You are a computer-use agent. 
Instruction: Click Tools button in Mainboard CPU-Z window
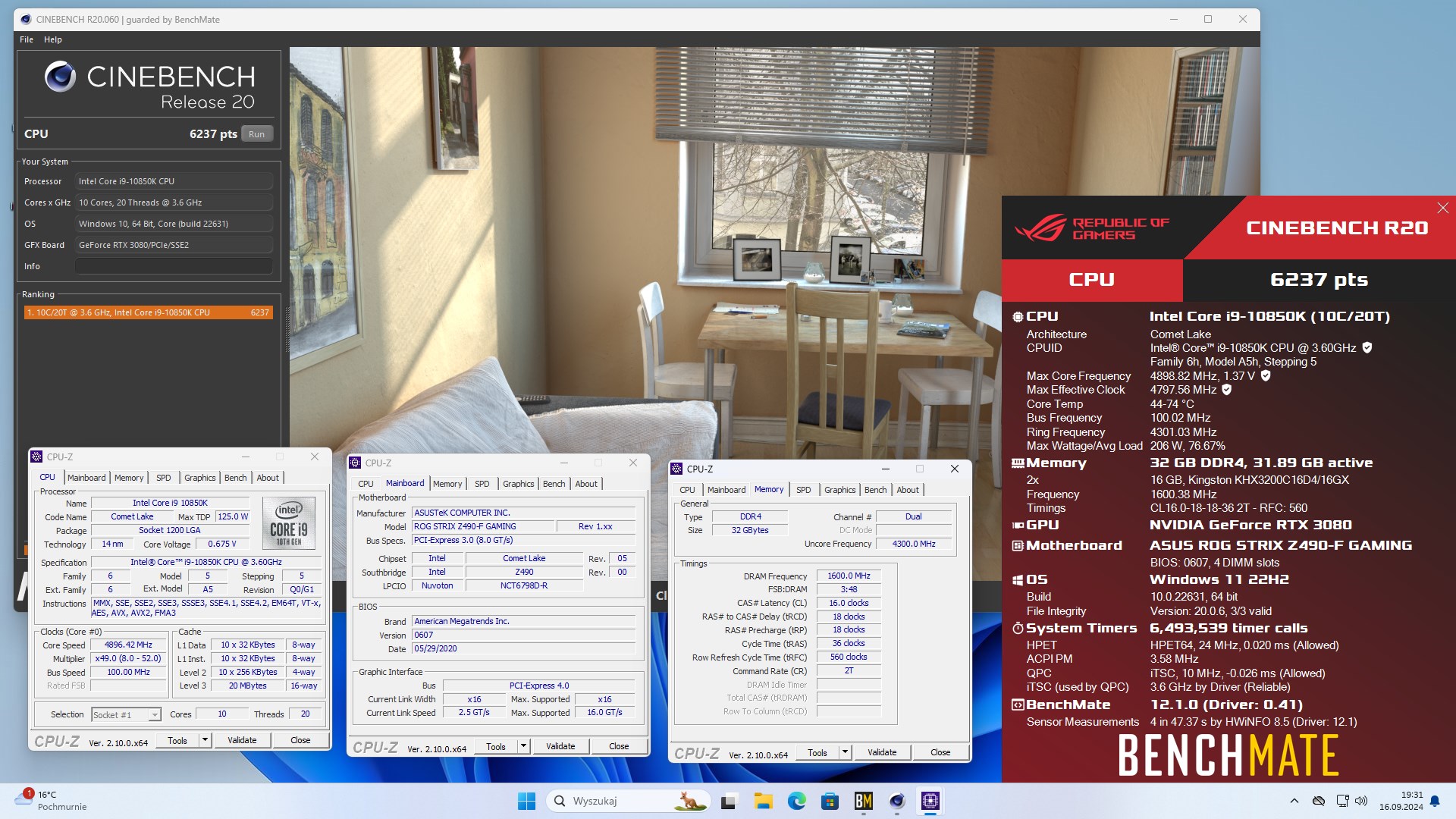pos(496,746)
